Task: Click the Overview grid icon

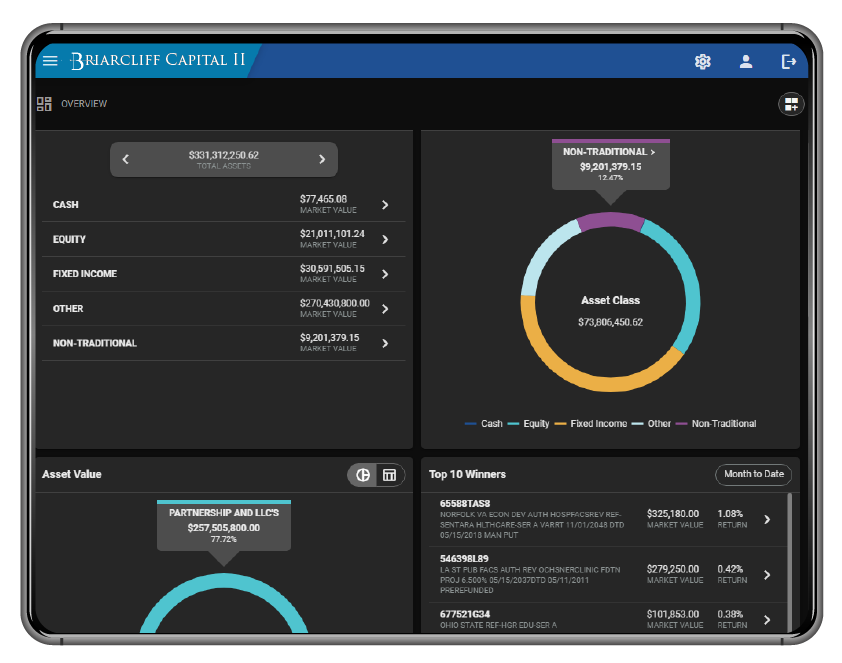Action: point(44,104)
